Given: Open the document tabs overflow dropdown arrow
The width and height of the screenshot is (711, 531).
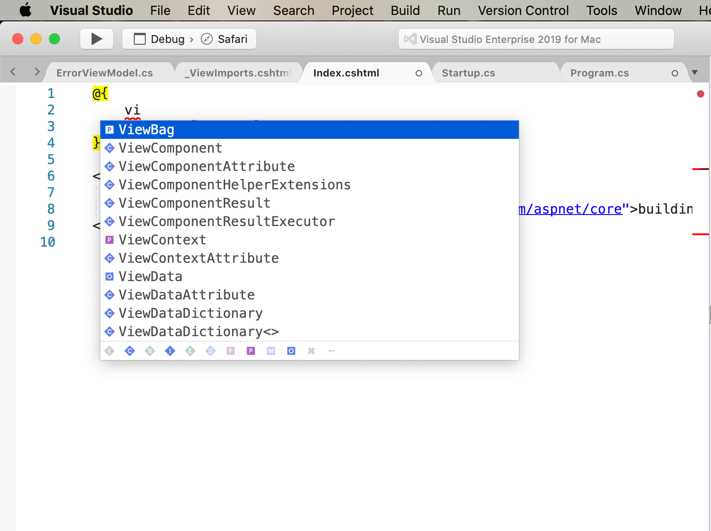Looking at the screenshot, I should tap(695, 73).
